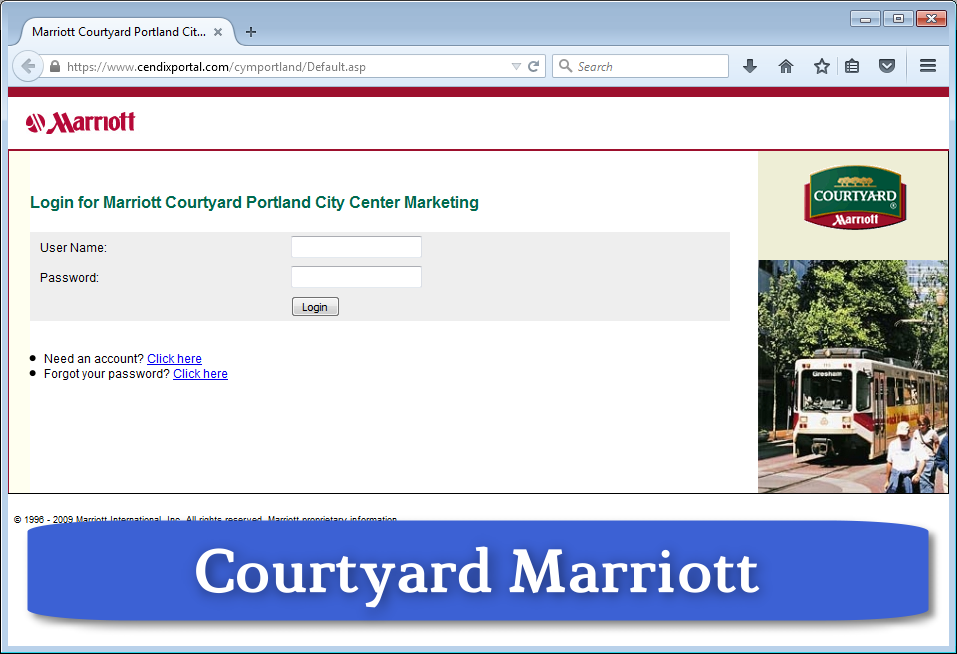Click the address bar URL

tap(216, 66)
